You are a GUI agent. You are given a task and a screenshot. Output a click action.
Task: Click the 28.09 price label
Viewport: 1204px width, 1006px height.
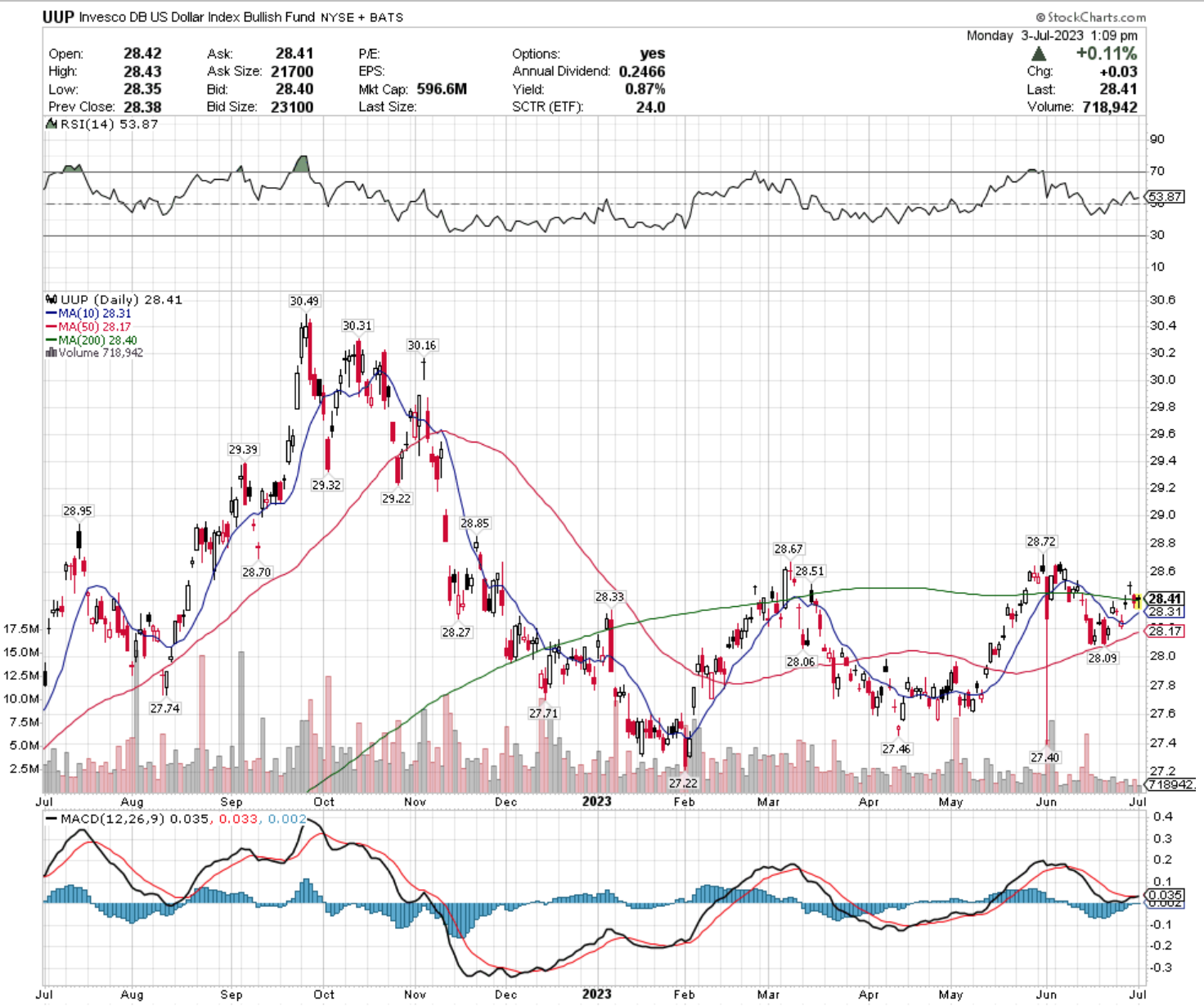(x=1102, y=658)
